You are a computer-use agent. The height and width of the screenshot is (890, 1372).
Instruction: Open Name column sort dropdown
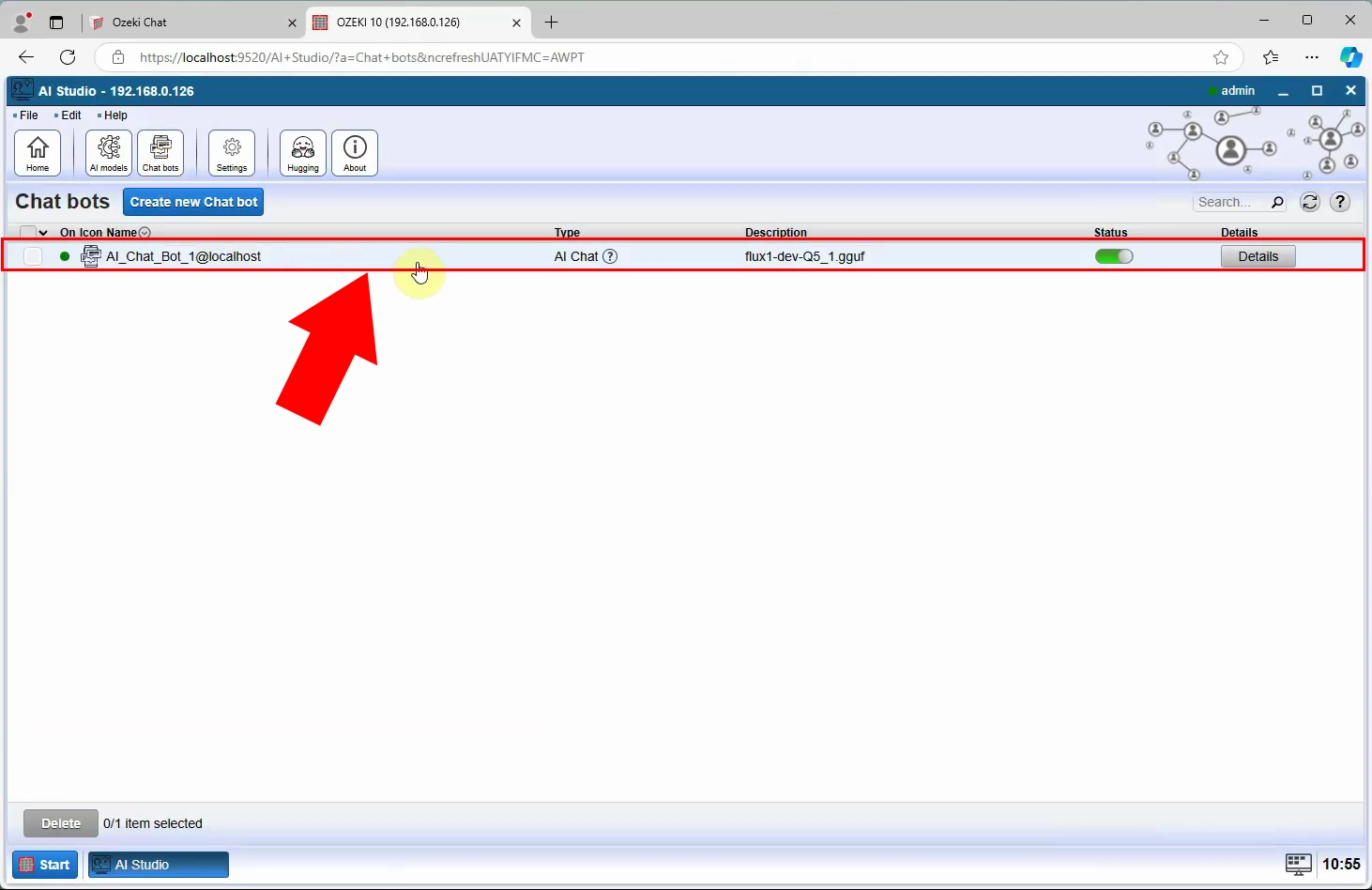pyautogui.click(x=145, y=233)
